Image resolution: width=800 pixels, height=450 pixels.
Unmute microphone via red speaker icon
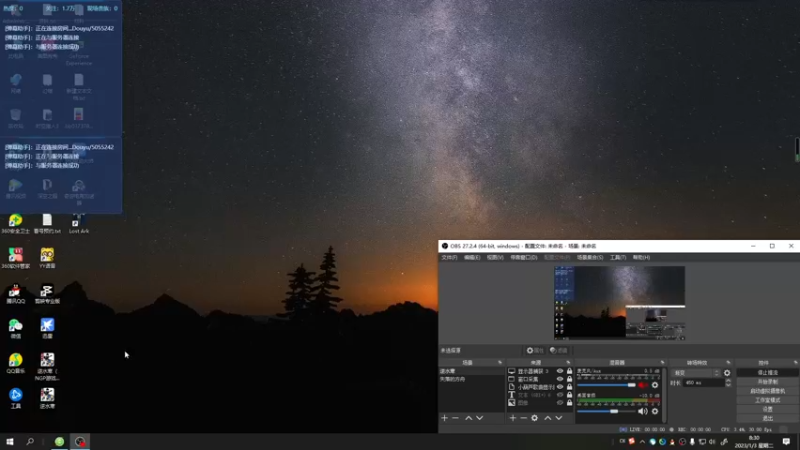point(643,385)
